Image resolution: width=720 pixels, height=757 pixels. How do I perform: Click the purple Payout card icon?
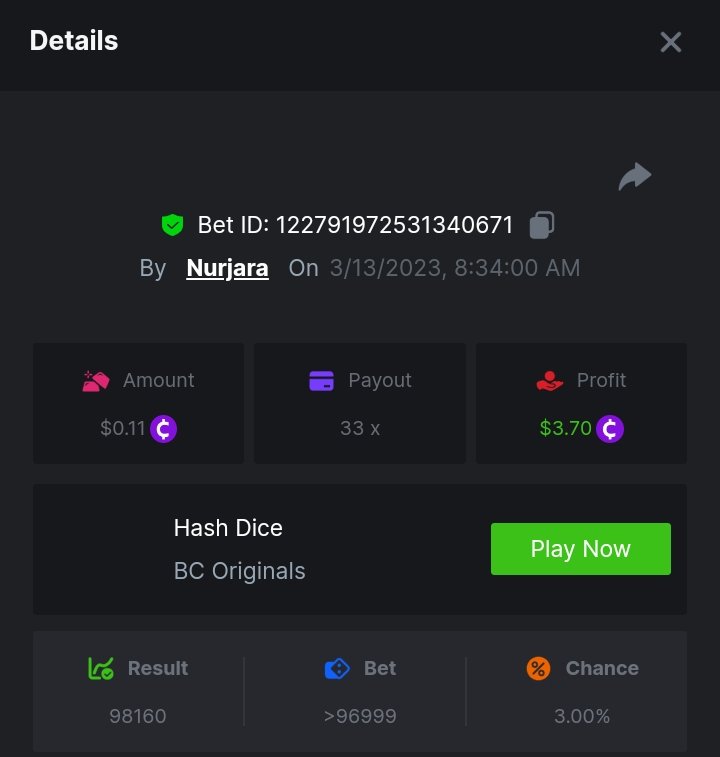(321, 381)
